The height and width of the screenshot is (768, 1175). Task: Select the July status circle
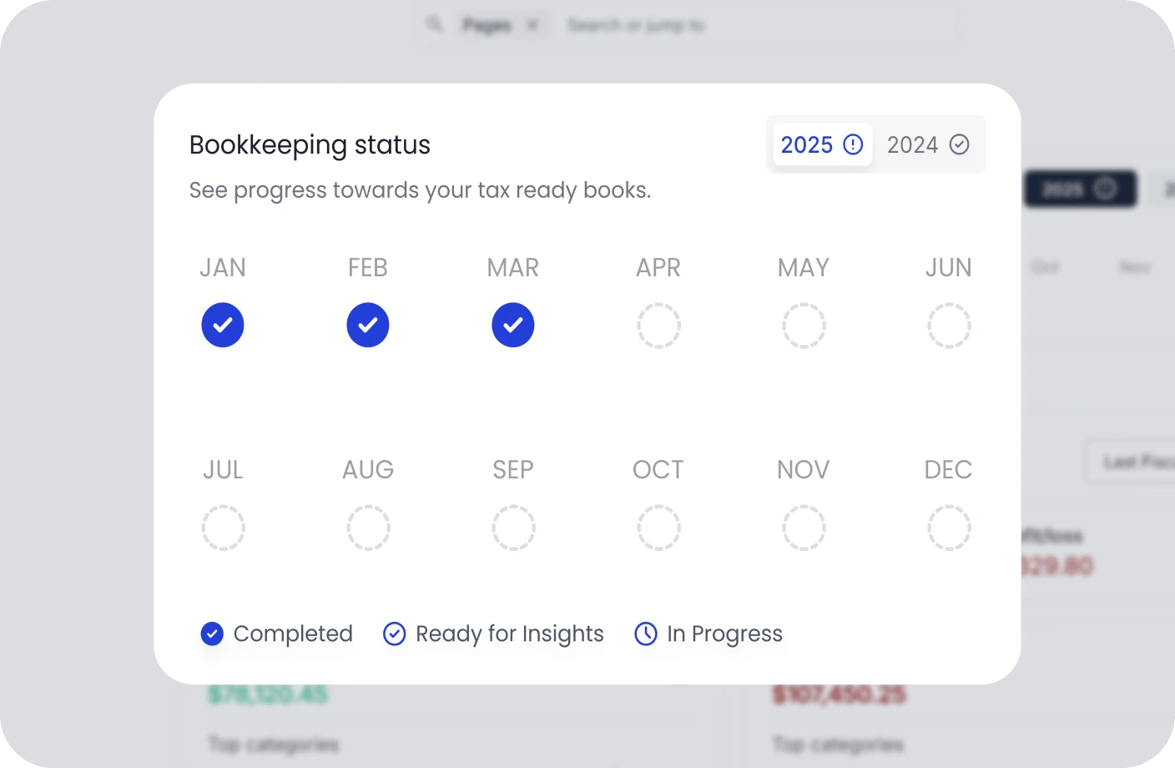(x=223, y=527)
